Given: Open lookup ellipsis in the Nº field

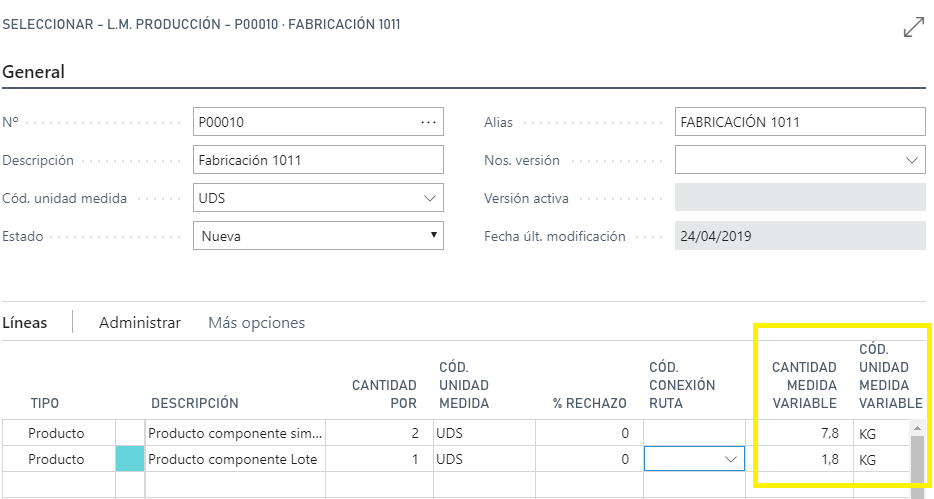Looking at the screenshot, I should click(428, 122).
